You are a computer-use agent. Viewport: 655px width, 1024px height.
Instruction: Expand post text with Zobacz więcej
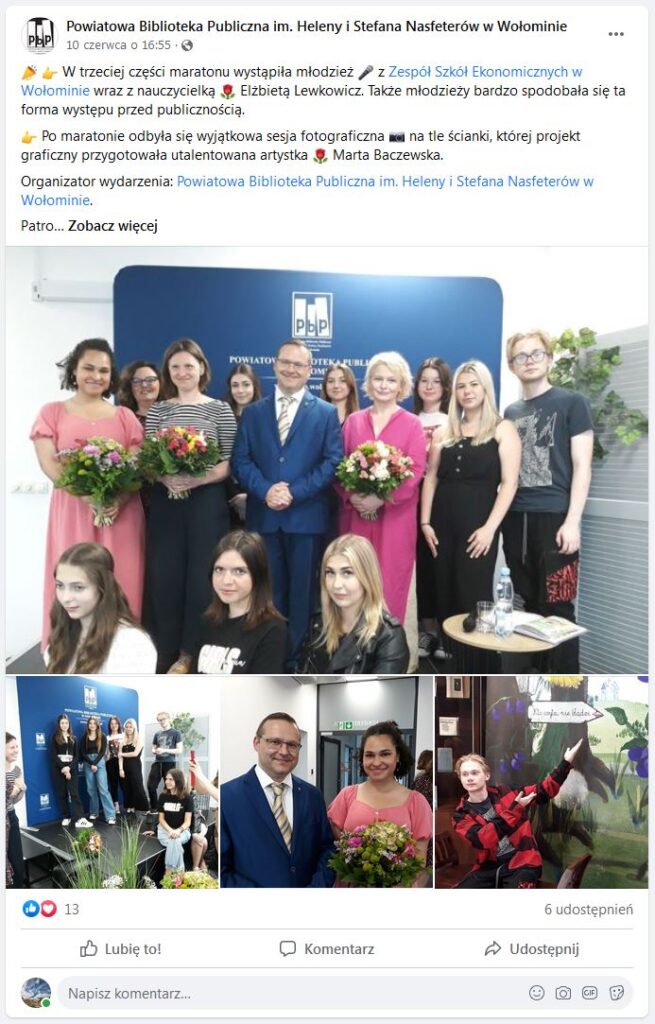113,226
